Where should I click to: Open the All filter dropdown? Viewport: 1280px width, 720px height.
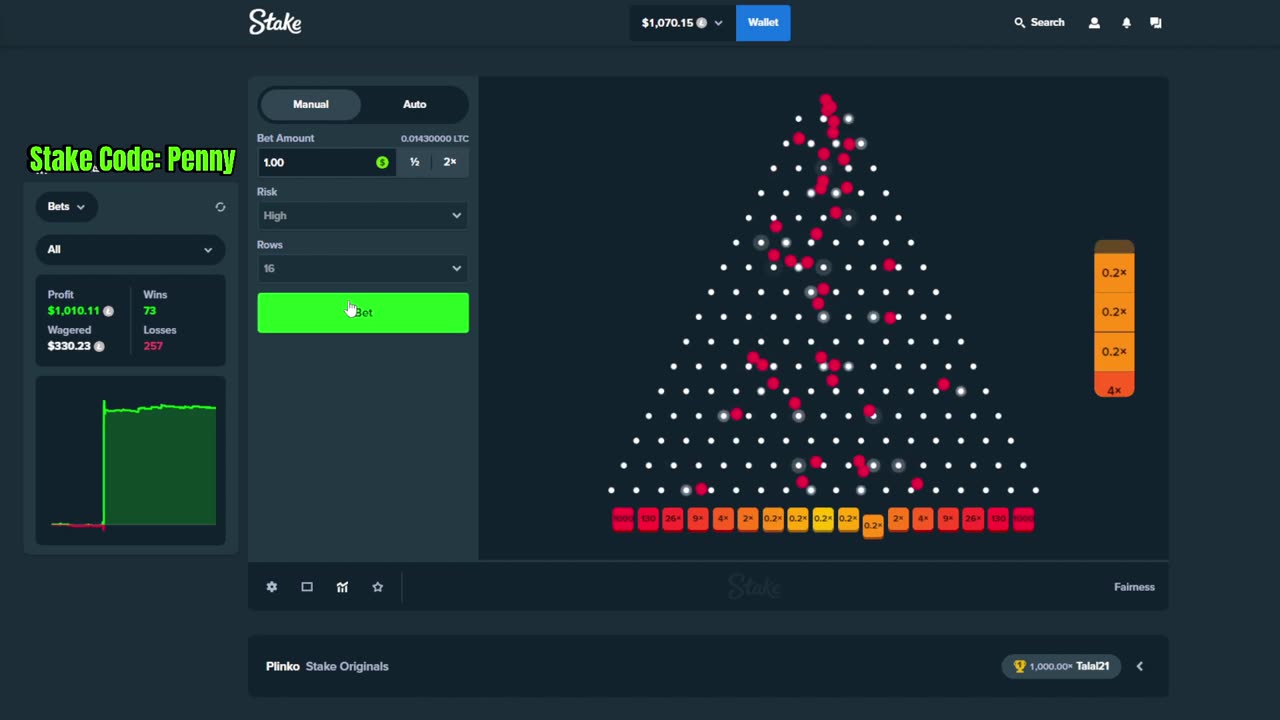tap(130, 249)
